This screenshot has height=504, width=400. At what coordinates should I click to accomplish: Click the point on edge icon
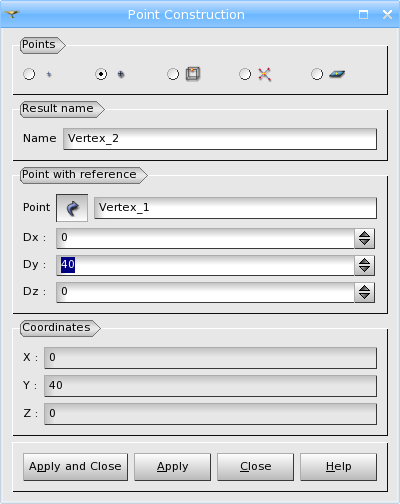(193, 74)
